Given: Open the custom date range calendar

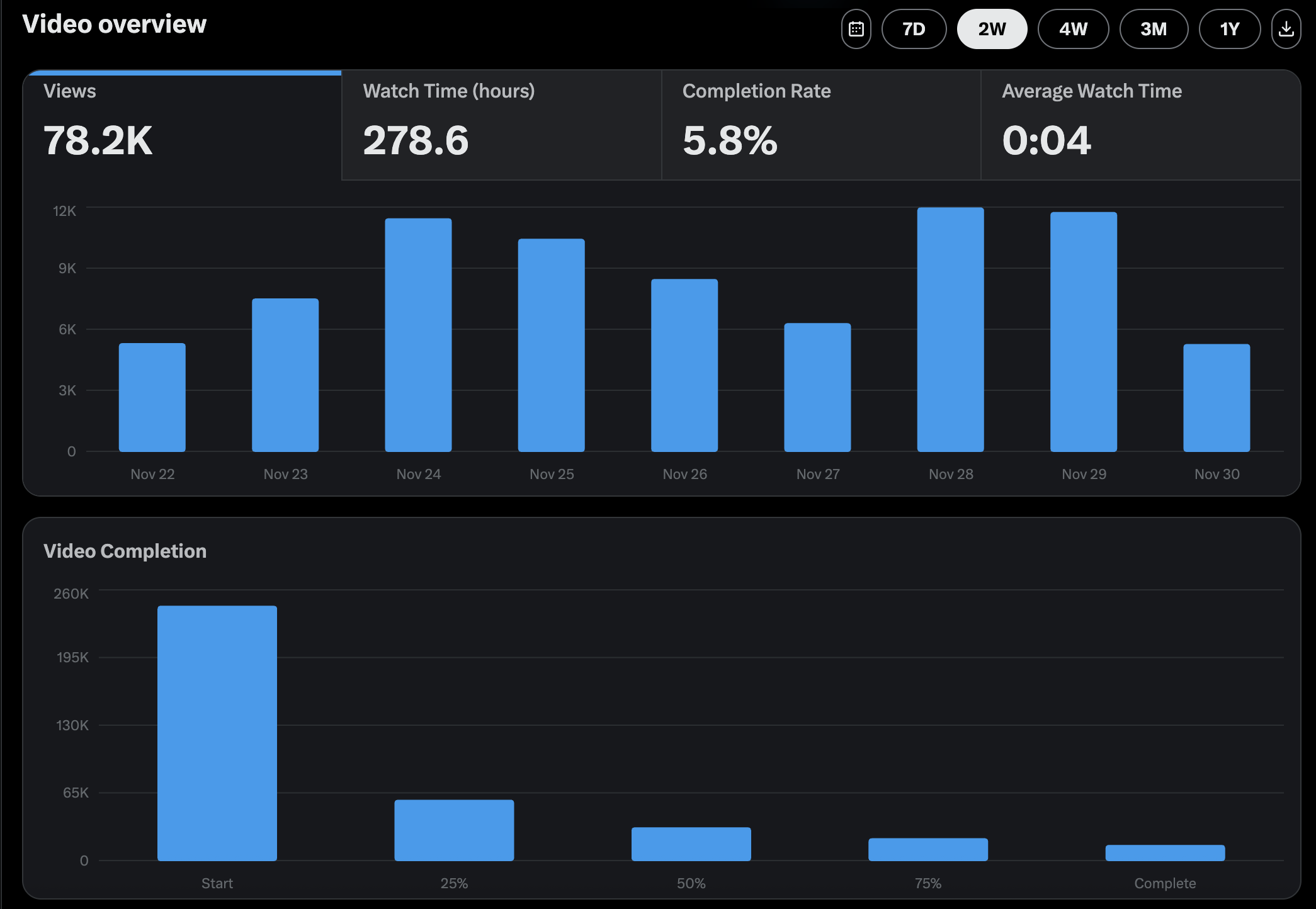Looking at the screenshot, I should [x=856, y=29].
